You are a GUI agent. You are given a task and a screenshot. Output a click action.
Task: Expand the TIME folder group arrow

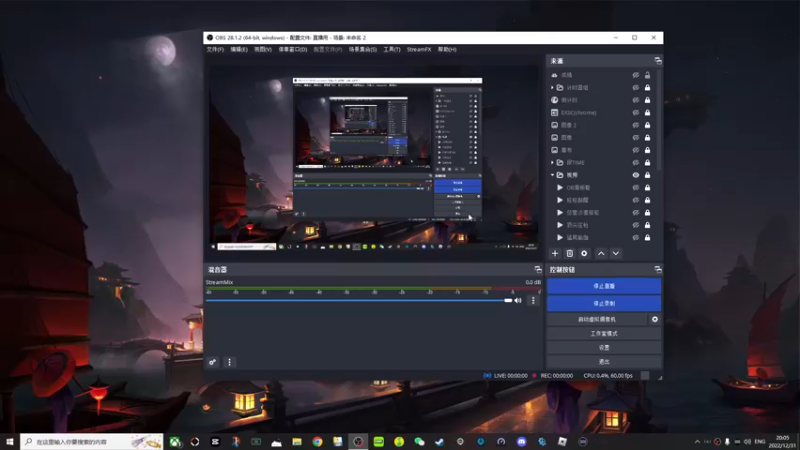coord(552,163)
